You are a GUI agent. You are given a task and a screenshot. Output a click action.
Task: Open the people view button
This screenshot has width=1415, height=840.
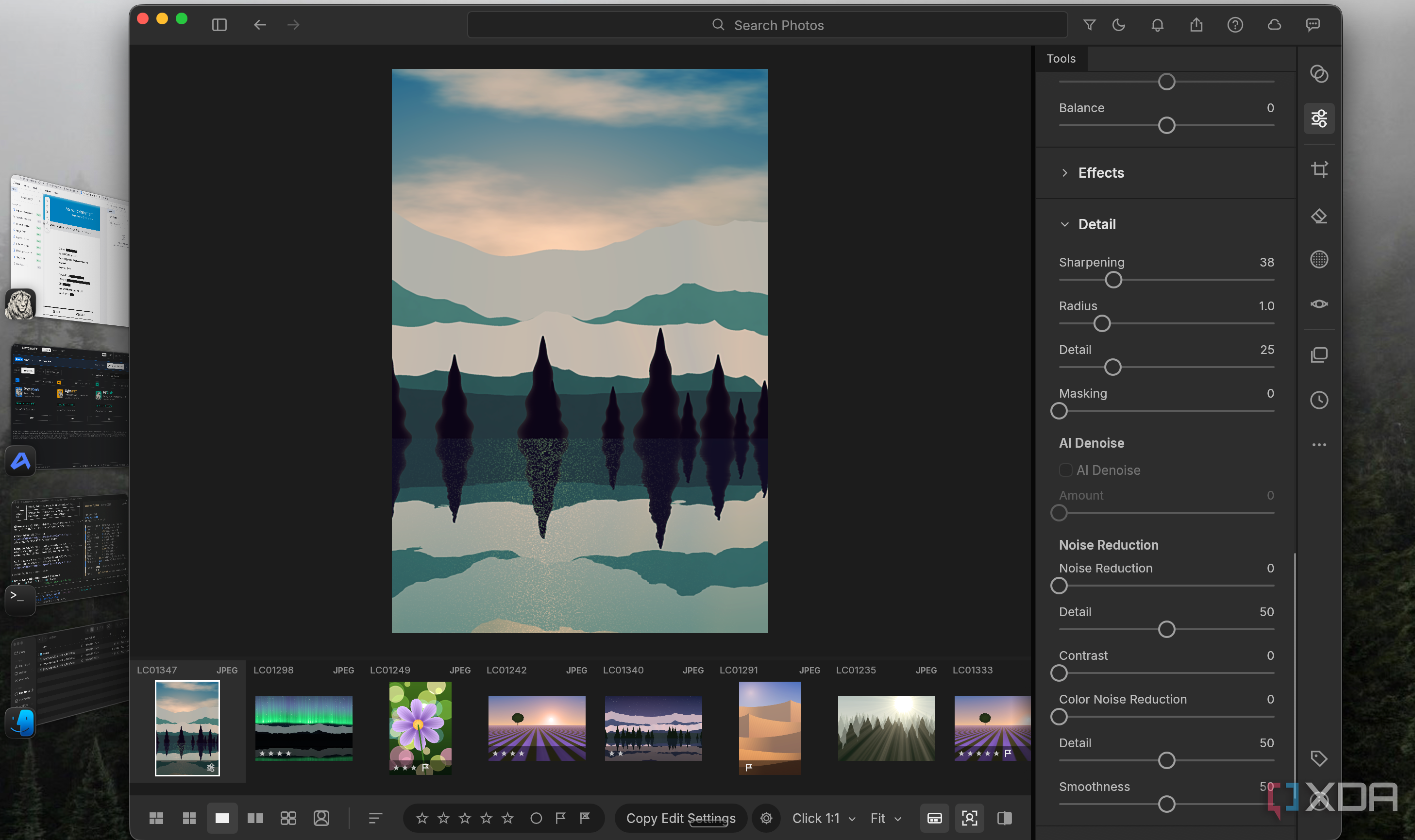pyautogui.click(x=321, y=818)
